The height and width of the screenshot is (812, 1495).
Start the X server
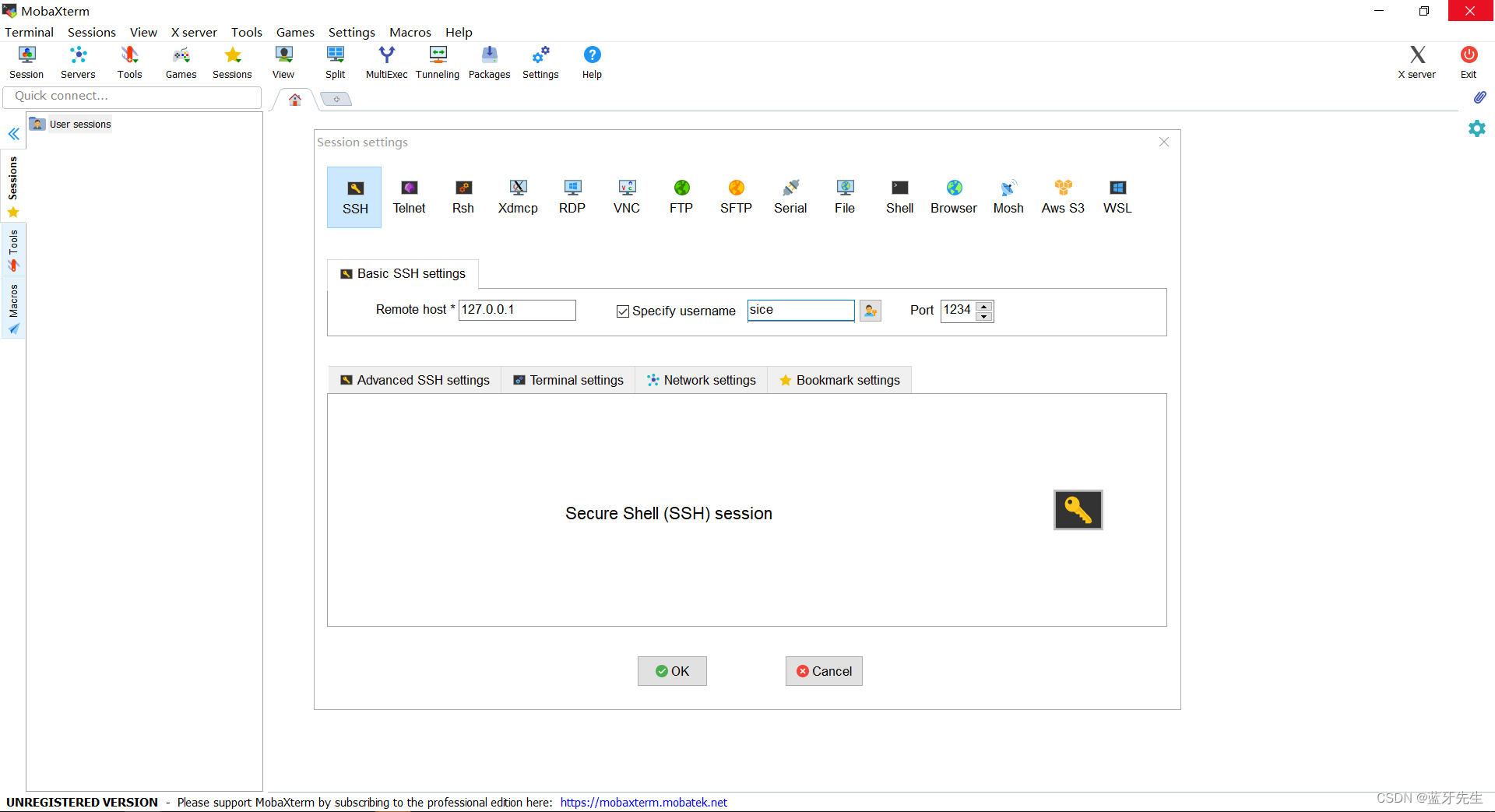point(1416,62)
